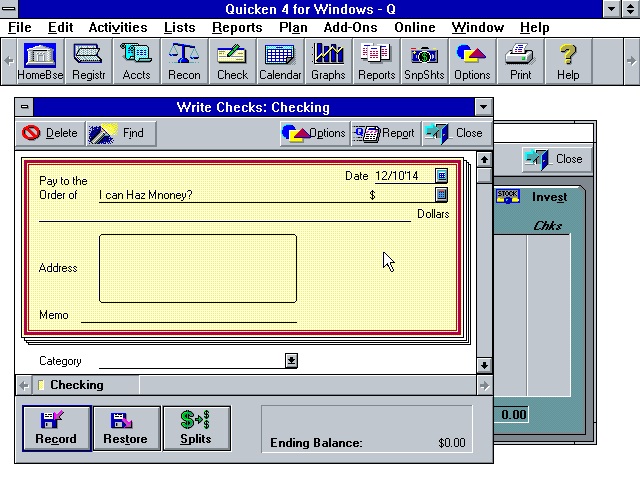Click the Date field showing 12/10'14

click(404, 176)
